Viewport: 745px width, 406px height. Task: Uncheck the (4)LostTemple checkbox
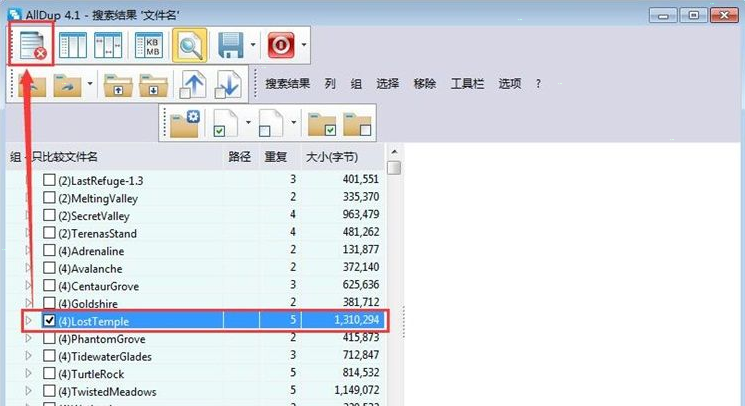click(x=49, y=321)
